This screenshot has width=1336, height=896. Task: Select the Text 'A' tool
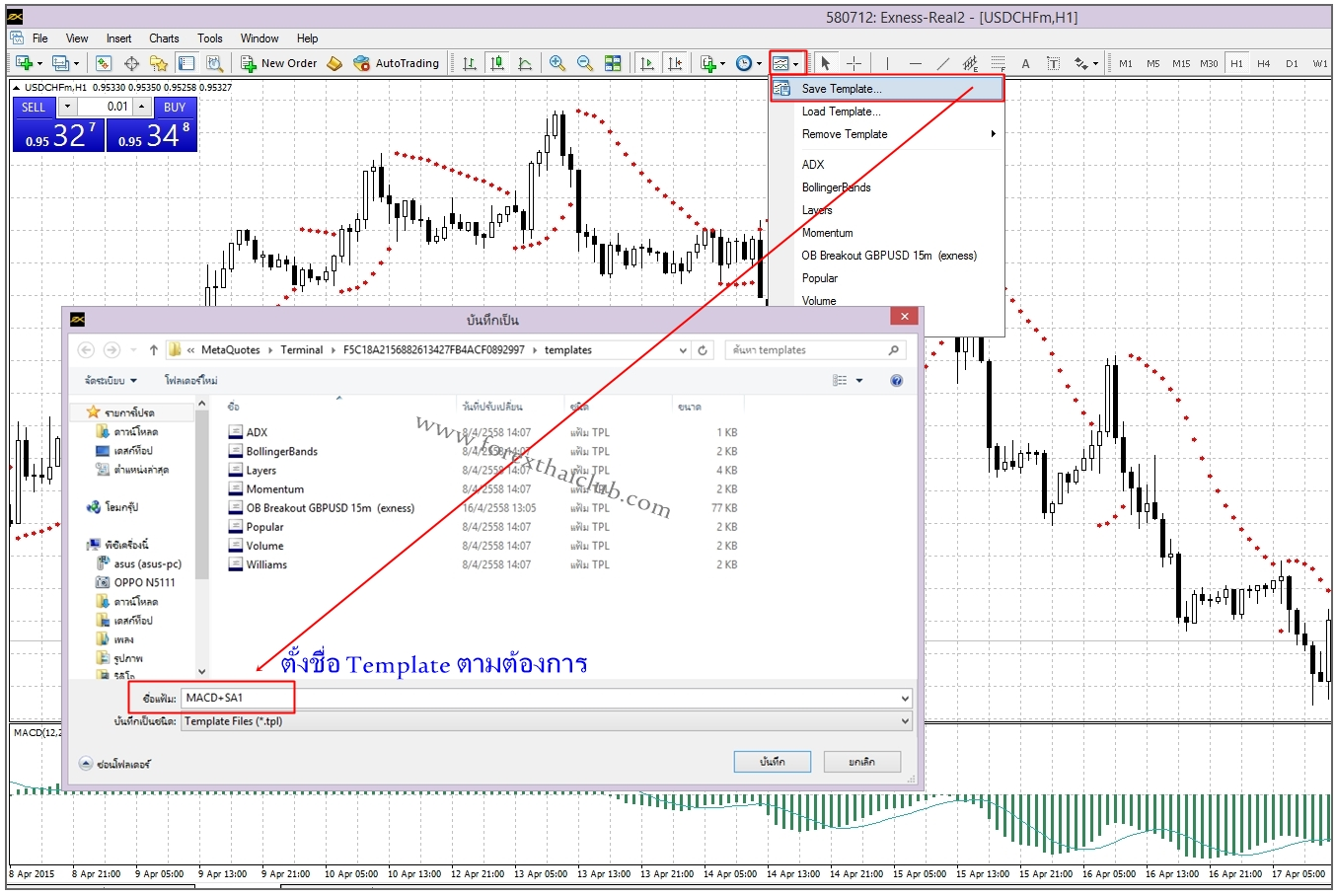1025,63
